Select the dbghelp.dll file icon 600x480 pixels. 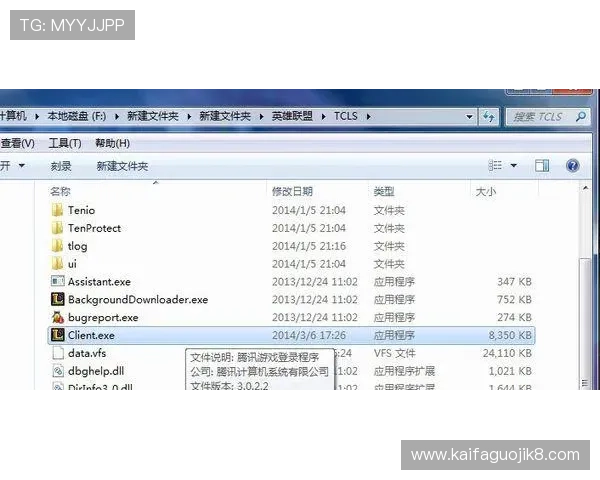pos(57,371)
